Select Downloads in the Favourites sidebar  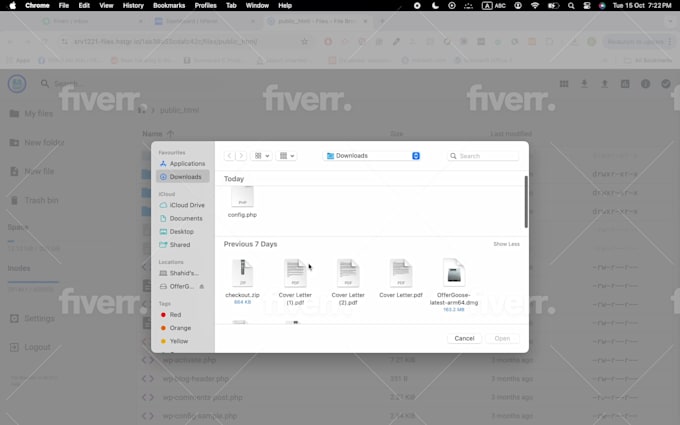pyautogui.click(x=183, y=177)
